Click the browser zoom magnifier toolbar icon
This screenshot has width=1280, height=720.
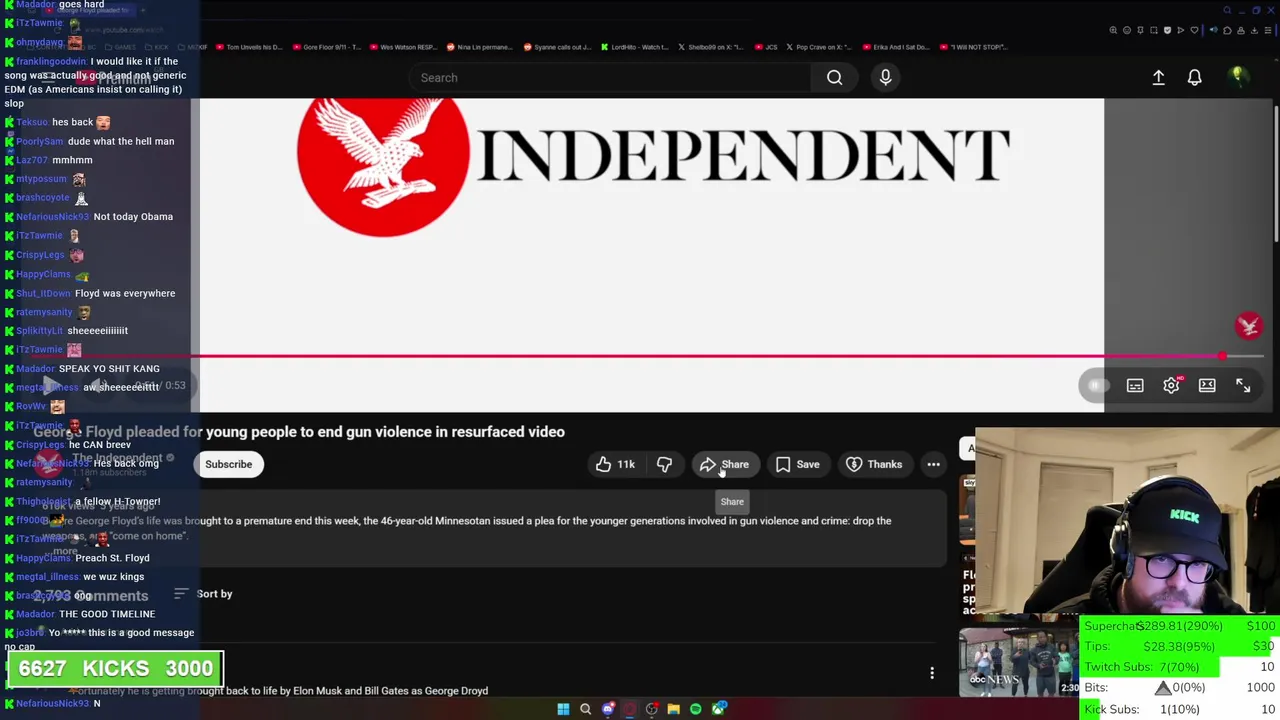[x=1113, y=30]
